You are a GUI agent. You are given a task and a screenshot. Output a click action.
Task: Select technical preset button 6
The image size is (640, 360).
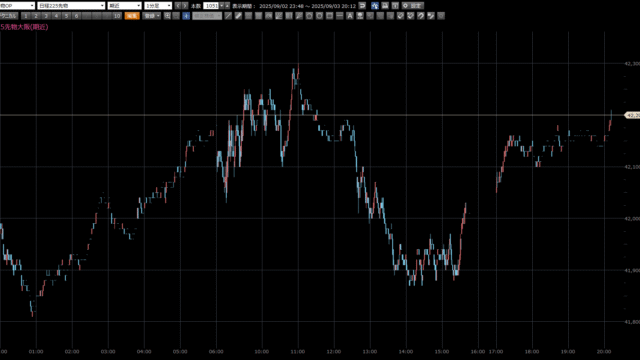(x=76, y=16)
